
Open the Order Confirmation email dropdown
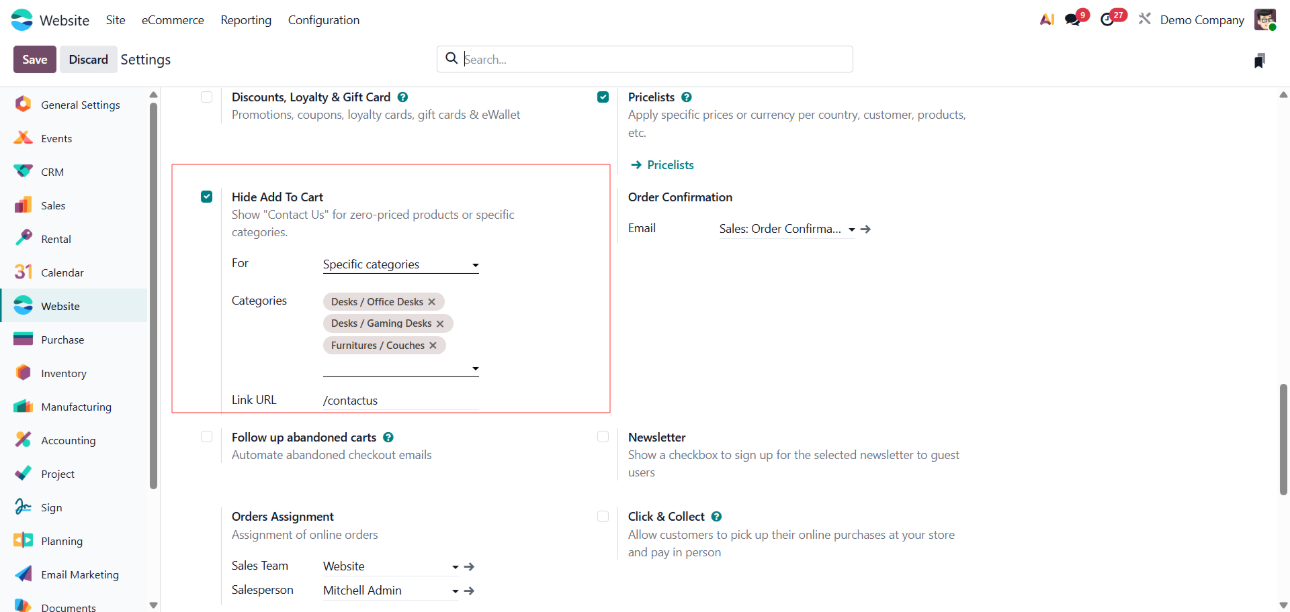click(x=851, y=230)
